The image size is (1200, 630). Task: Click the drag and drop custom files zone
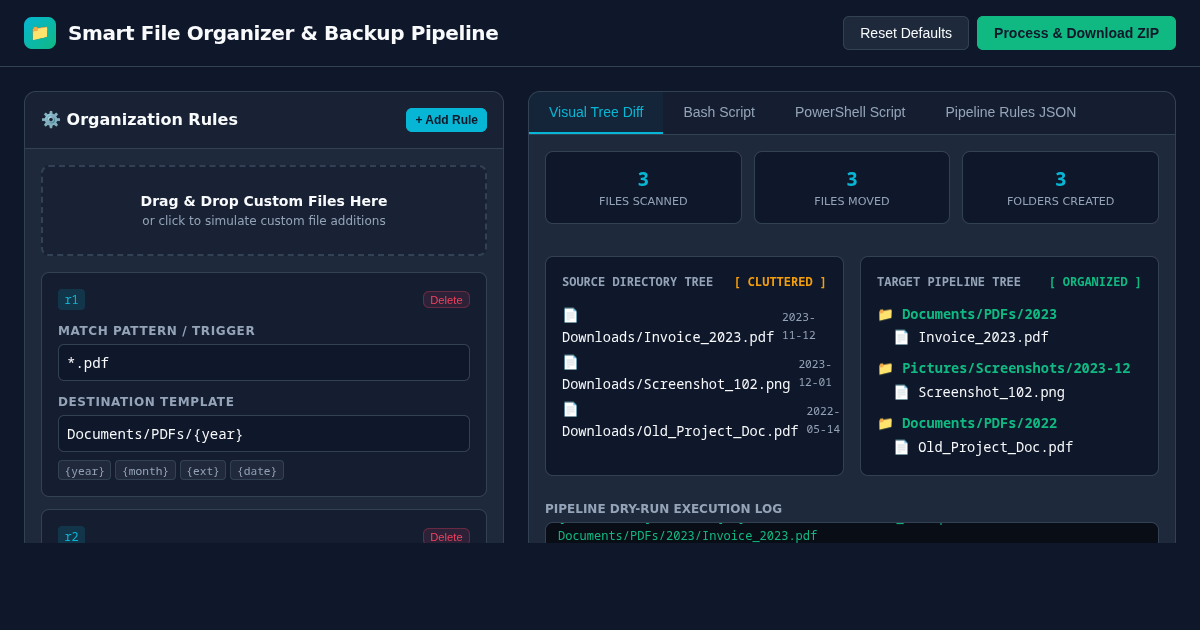264,210
